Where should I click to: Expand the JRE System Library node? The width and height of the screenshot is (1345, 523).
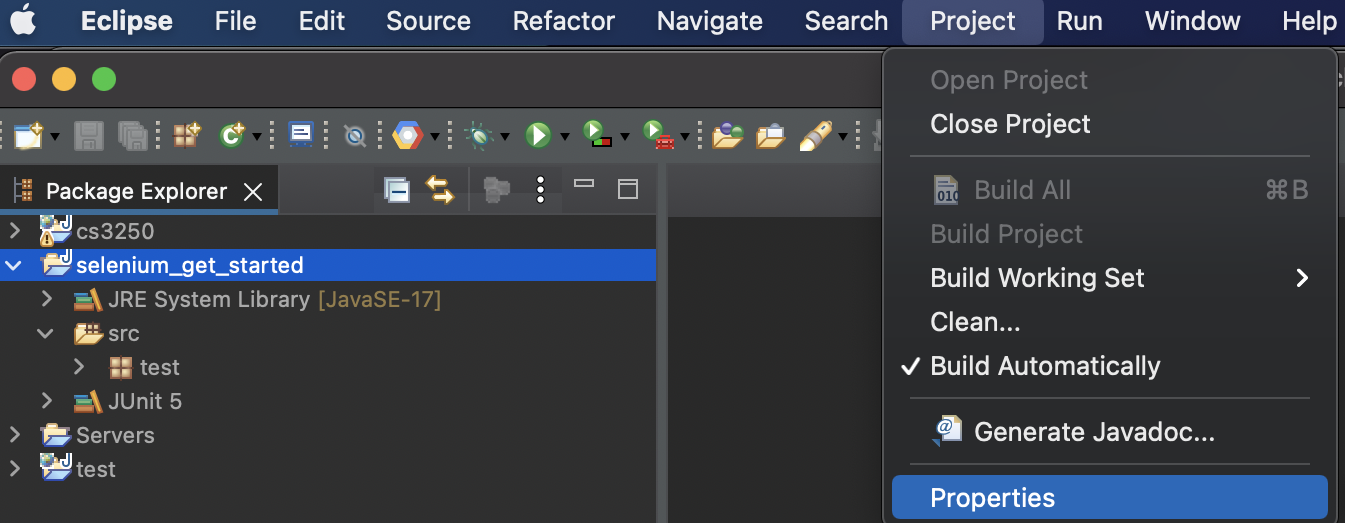[x=47, y=299]
